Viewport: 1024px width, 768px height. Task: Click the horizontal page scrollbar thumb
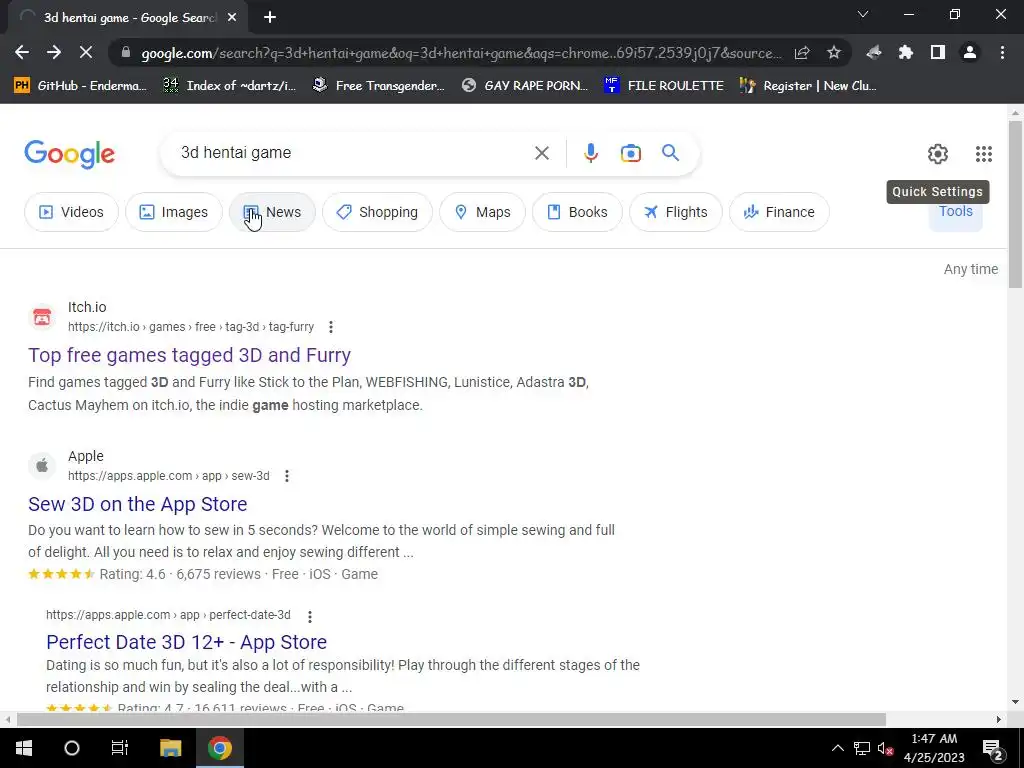click(451, 720)
